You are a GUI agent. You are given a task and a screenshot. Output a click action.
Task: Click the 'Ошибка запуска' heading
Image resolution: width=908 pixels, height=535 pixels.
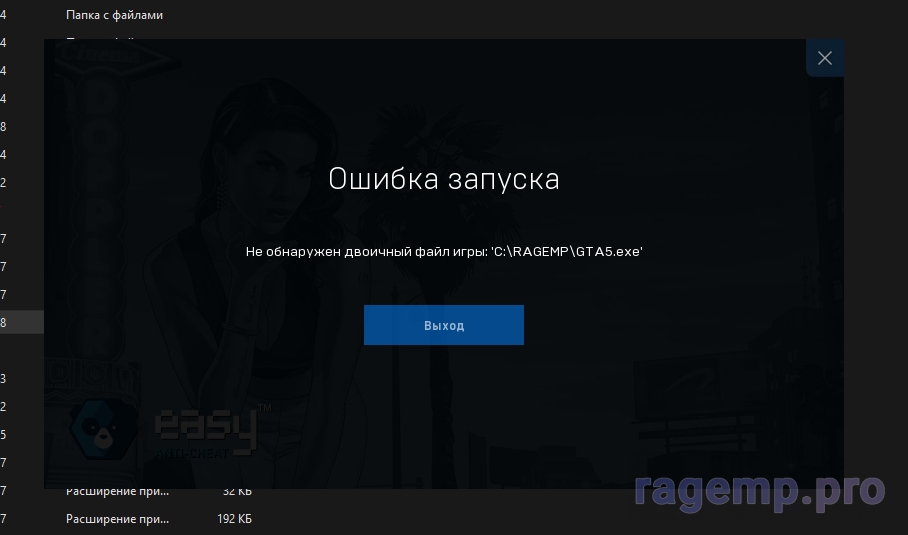(x=444, y=179)
